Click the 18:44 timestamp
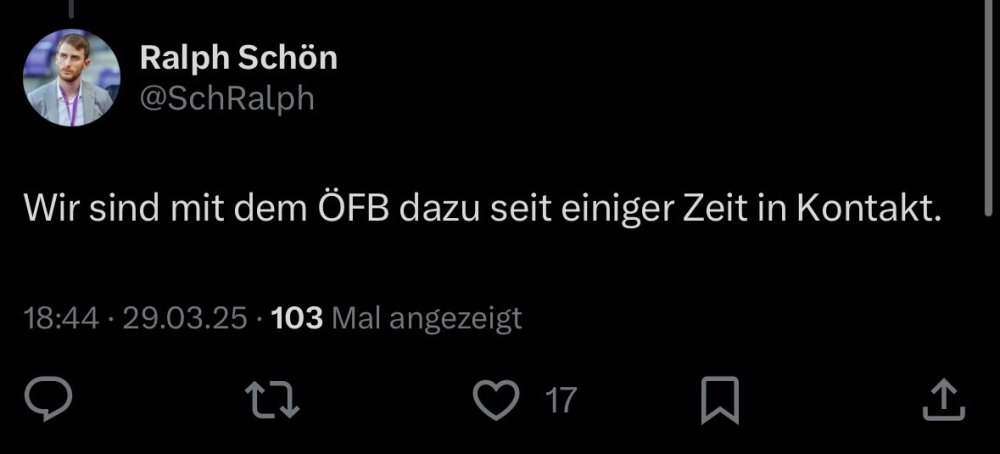Image resolution: width=1000 pixels, height=454 pixels. 61,319
